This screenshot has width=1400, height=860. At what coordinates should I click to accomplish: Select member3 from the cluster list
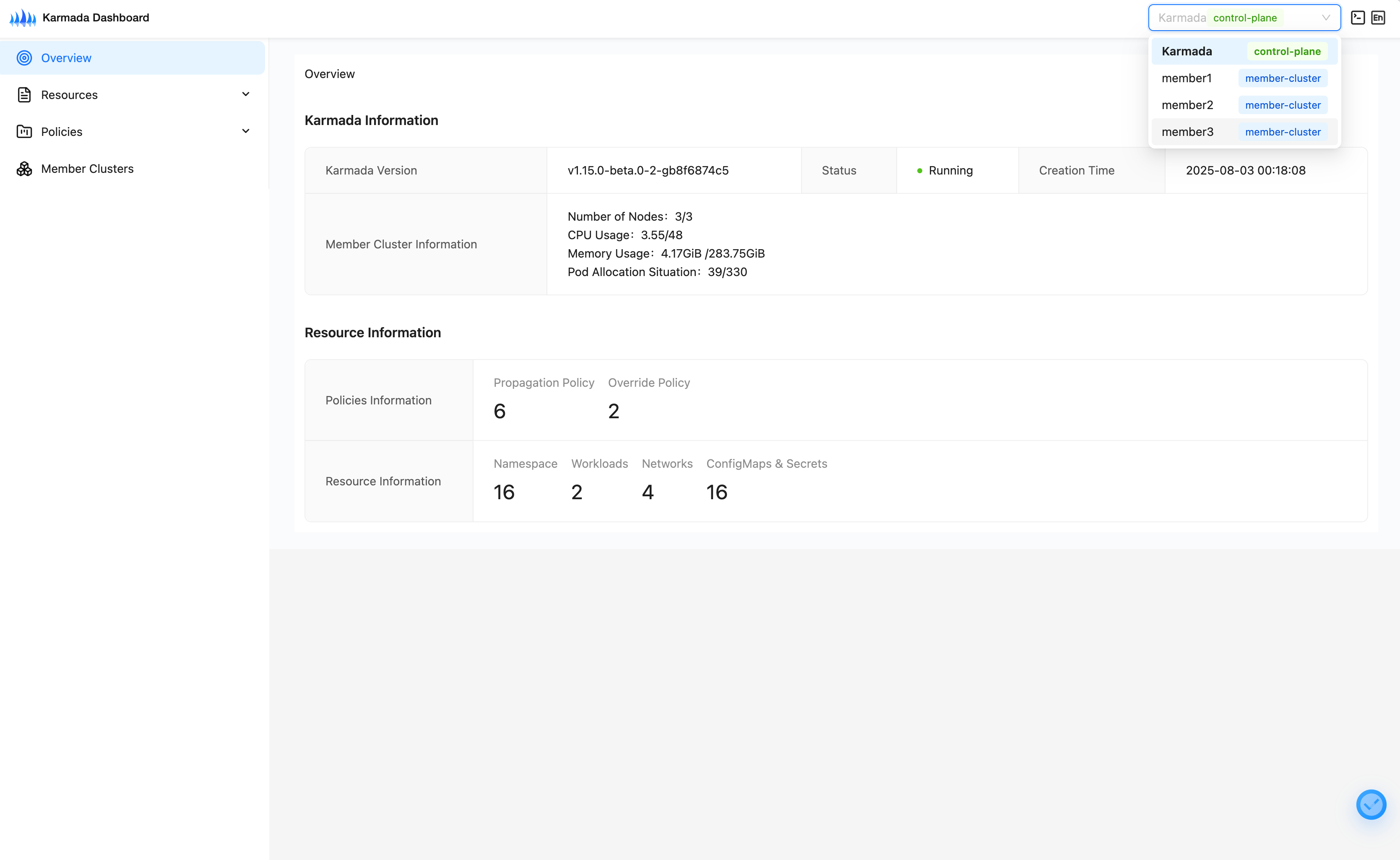(x=1188, y=131)
